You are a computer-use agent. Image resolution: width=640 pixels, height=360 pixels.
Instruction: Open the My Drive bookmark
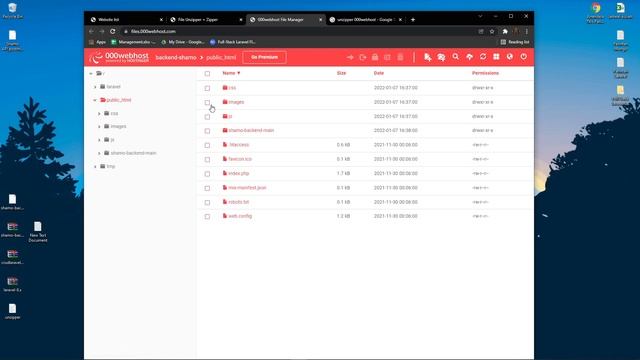[182, 42]
